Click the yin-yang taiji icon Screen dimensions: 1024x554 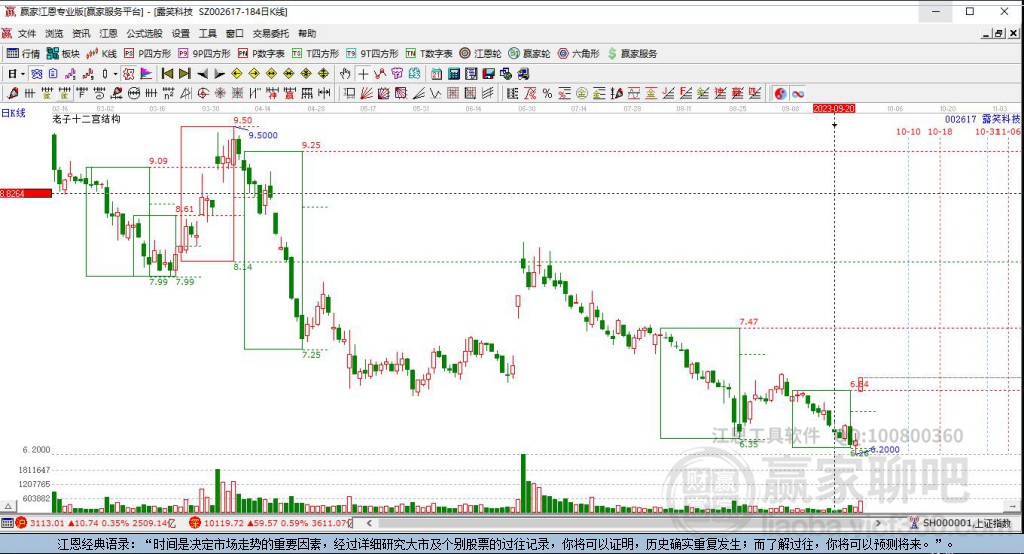(x=780, y=93)
